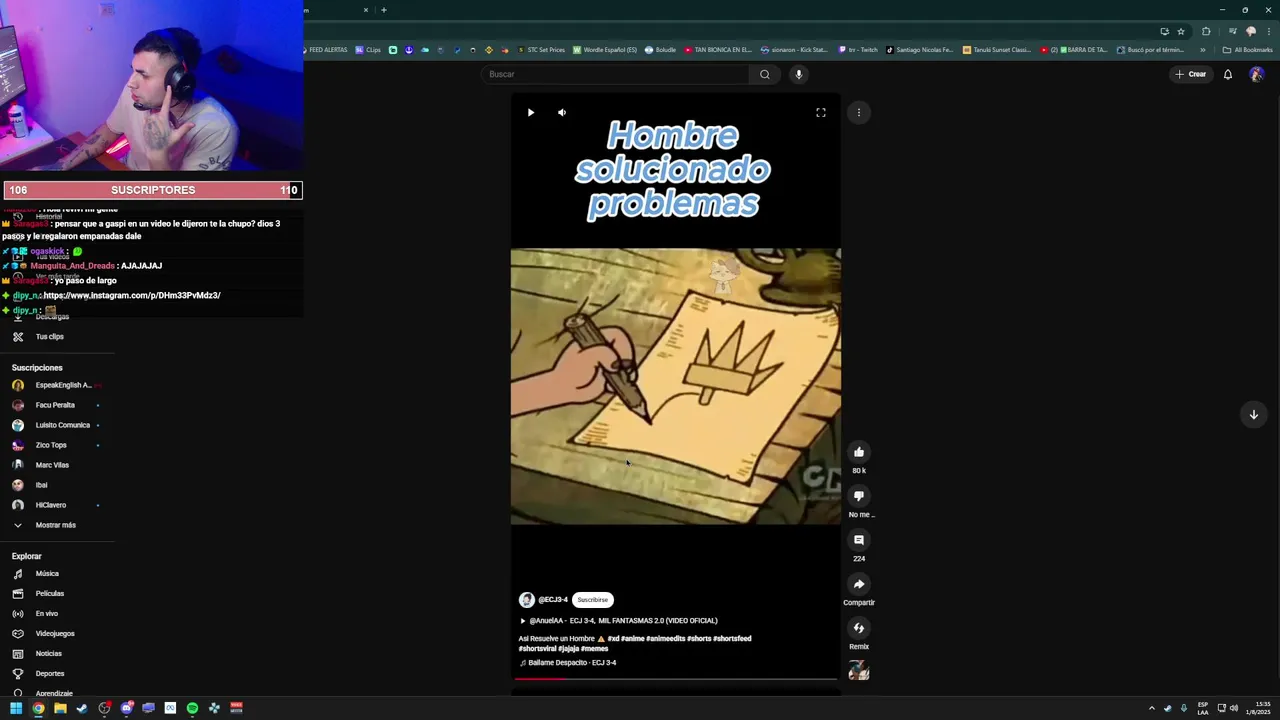Open the CLips bookmark
This screenshot has height=720, width=1280.
(368, 50)
